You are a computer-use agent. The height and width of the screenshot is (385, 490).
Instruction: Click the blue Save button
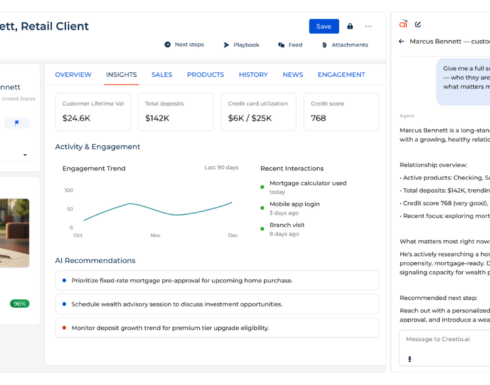[324, 26]
